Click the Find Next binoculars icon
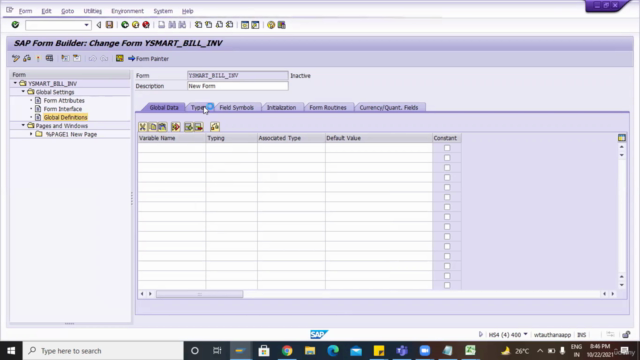The height and width of the screenshot is (360, 640). pyautogui.click(x=182, y=25)
